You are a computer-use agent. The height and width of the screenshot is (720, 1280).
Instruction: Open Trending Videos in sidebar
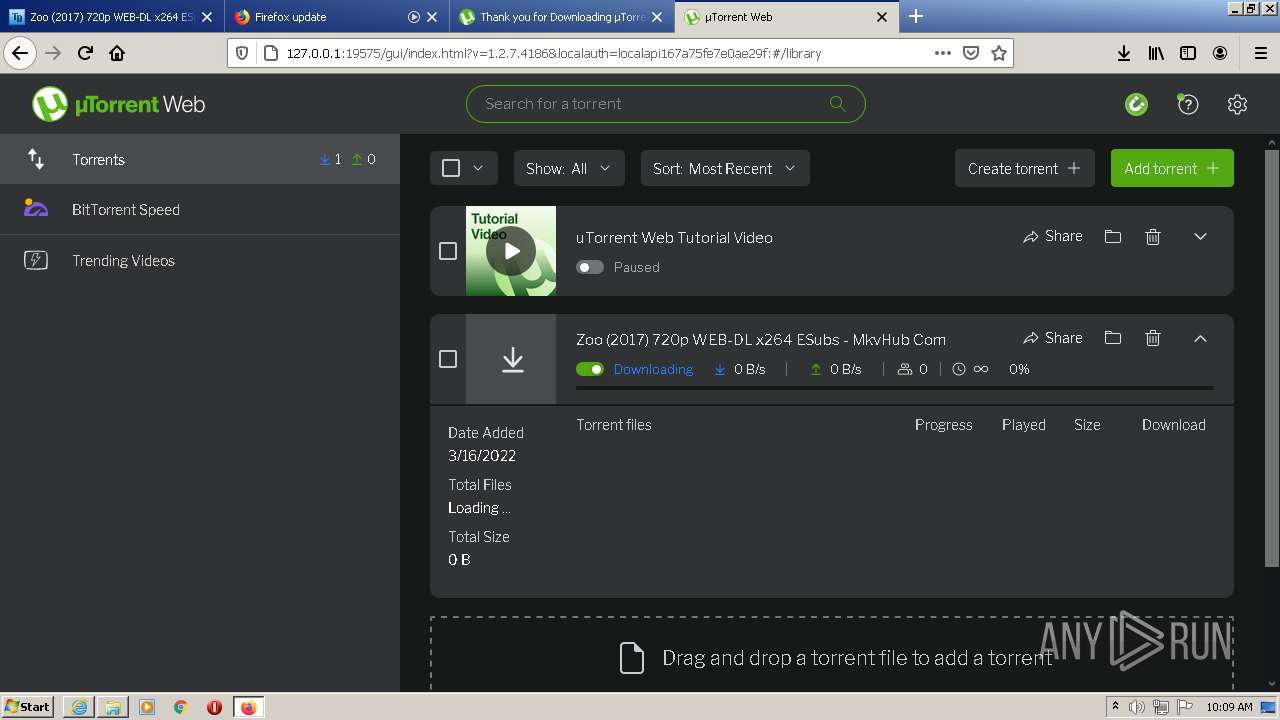200,260
